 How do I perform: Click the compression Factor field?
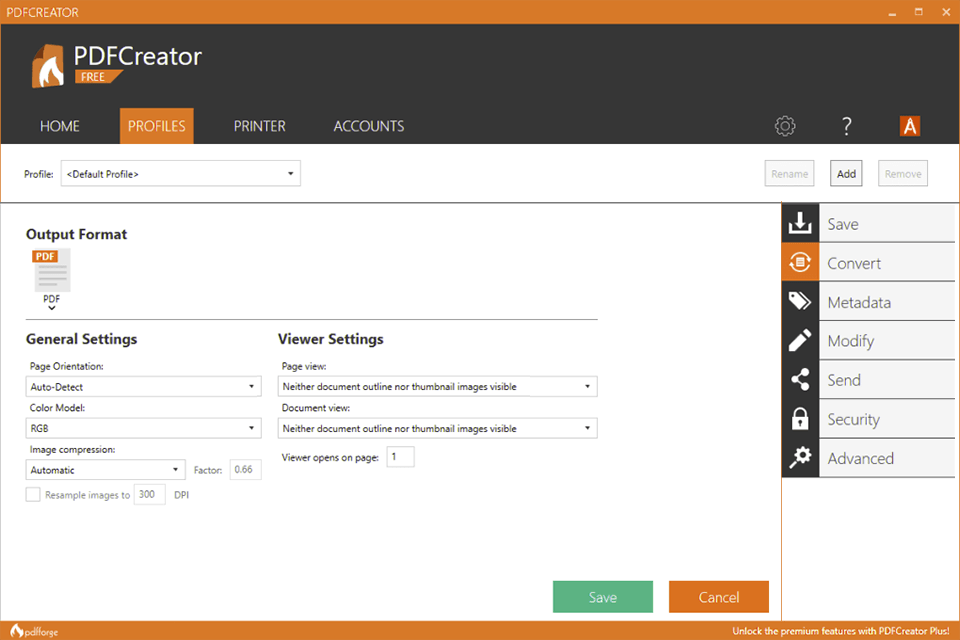[x=246, y=470]
